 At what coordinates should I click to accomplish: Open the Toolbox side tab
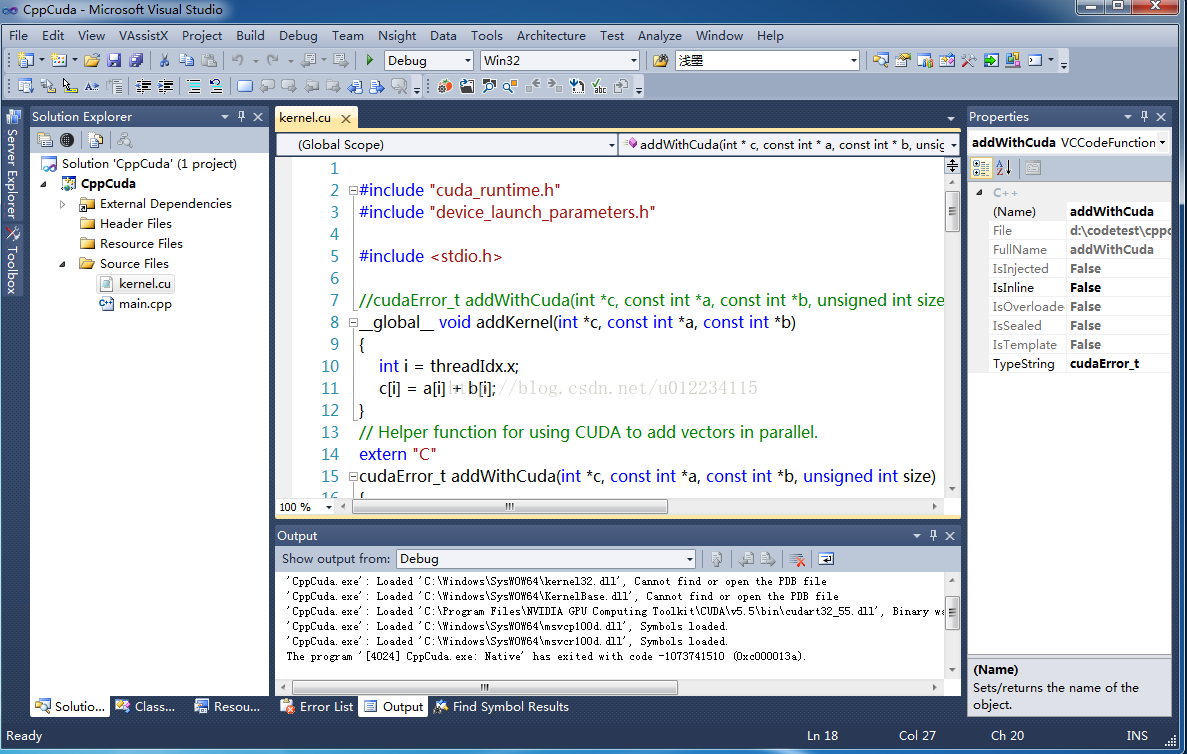12,260
